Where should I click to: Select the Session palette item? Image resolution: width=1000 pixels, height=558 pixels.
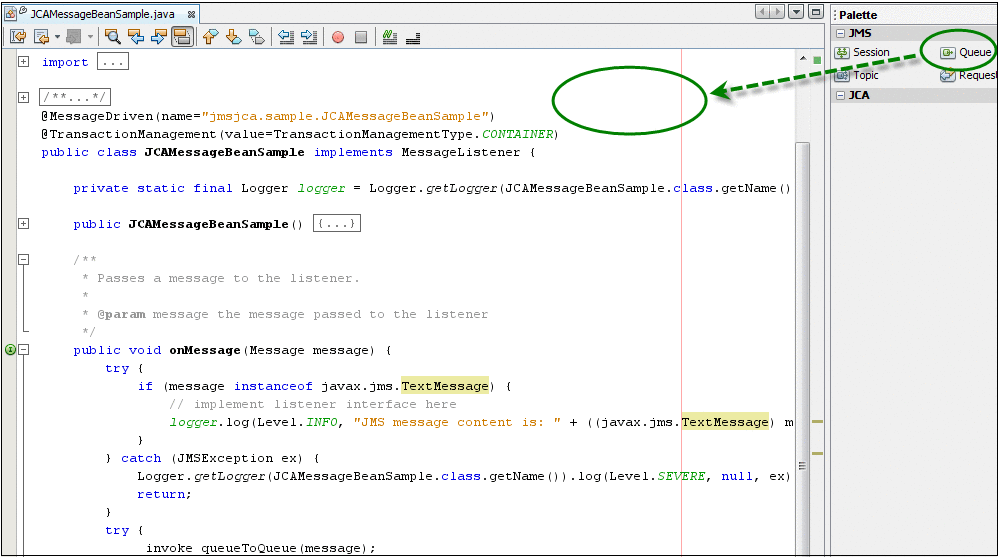click(862, 52)
